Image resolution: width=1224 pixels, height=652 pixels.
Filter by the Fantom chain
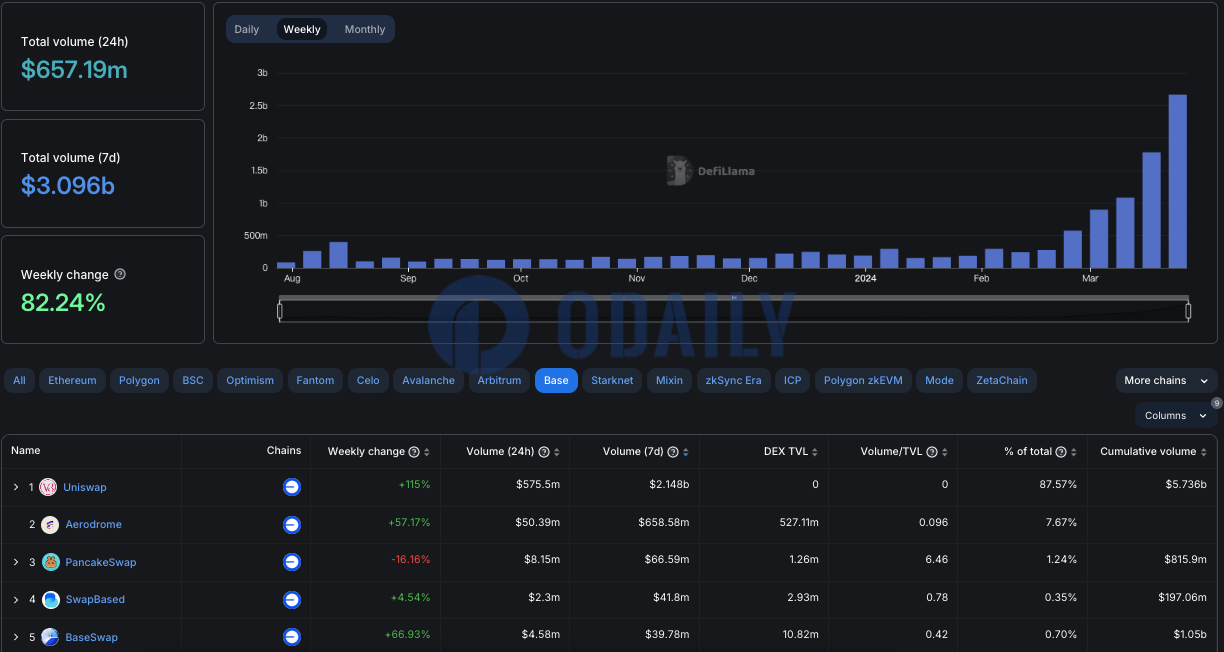pos(315,380)
